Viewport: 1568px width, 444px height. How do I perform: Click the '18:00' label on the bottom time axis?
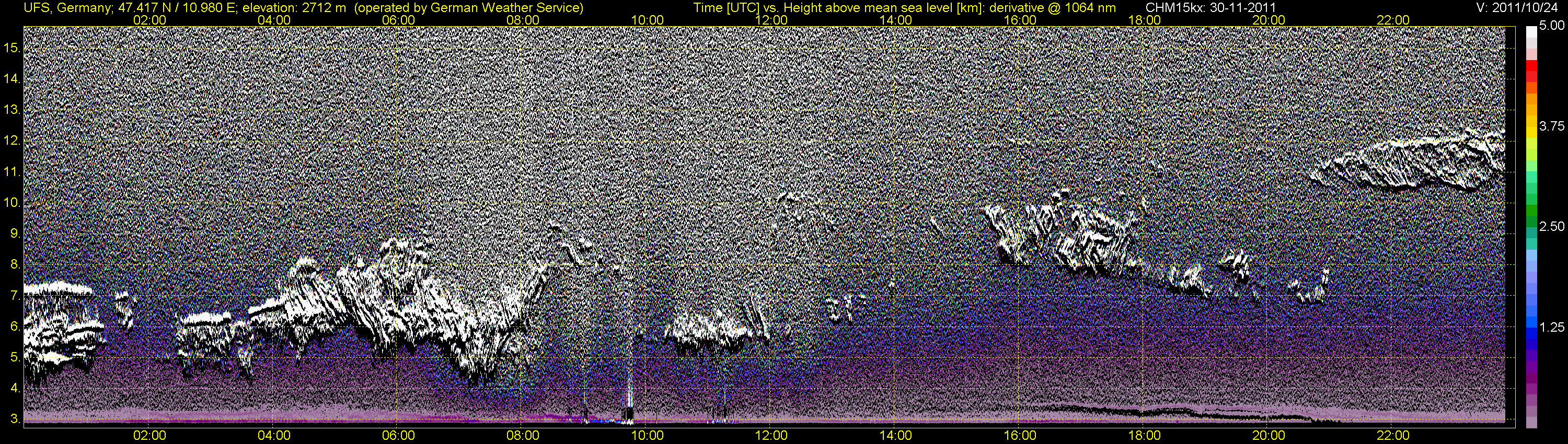(x=1144, y=436)
